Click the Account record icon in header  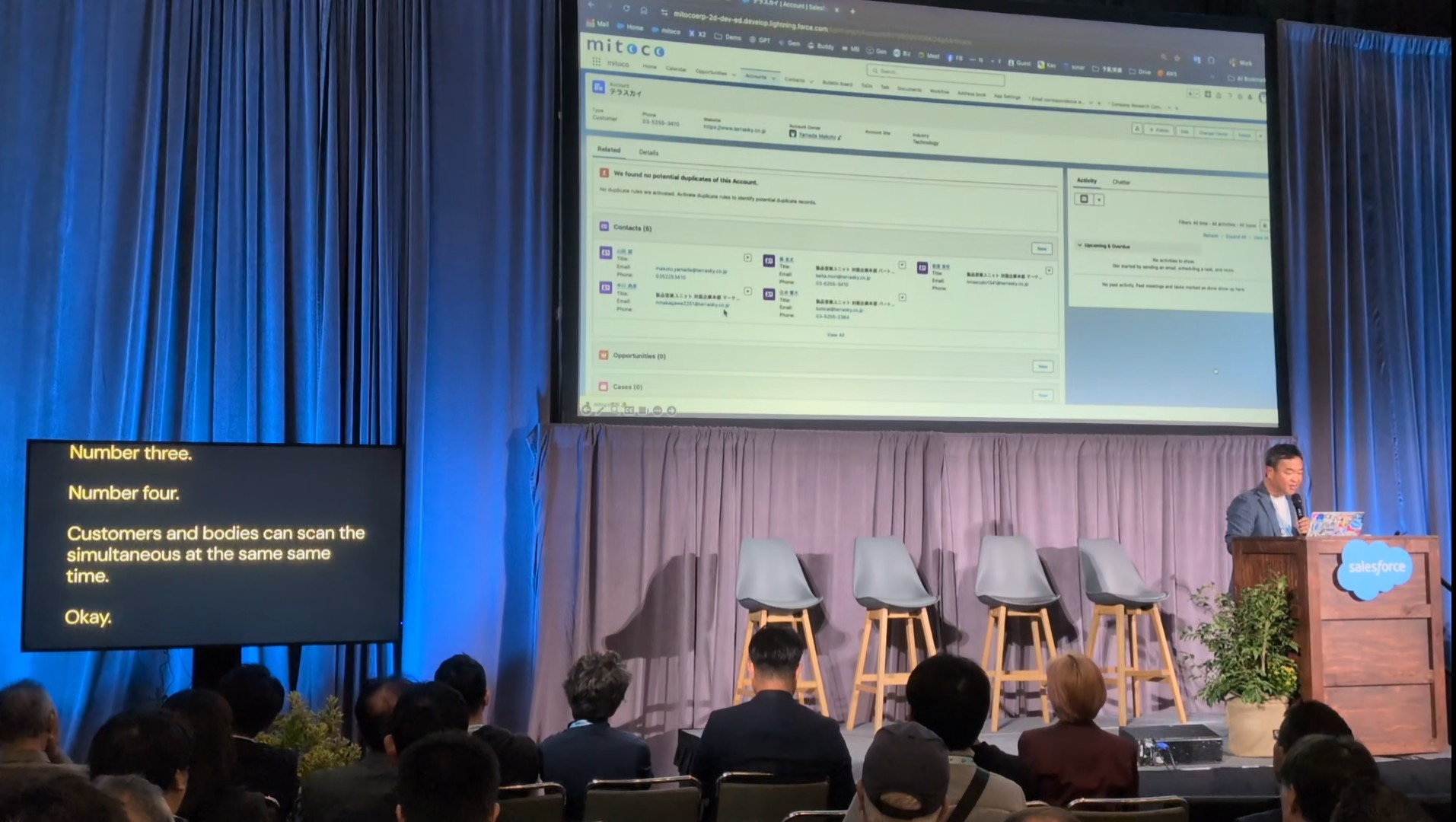tap(598, 88)
